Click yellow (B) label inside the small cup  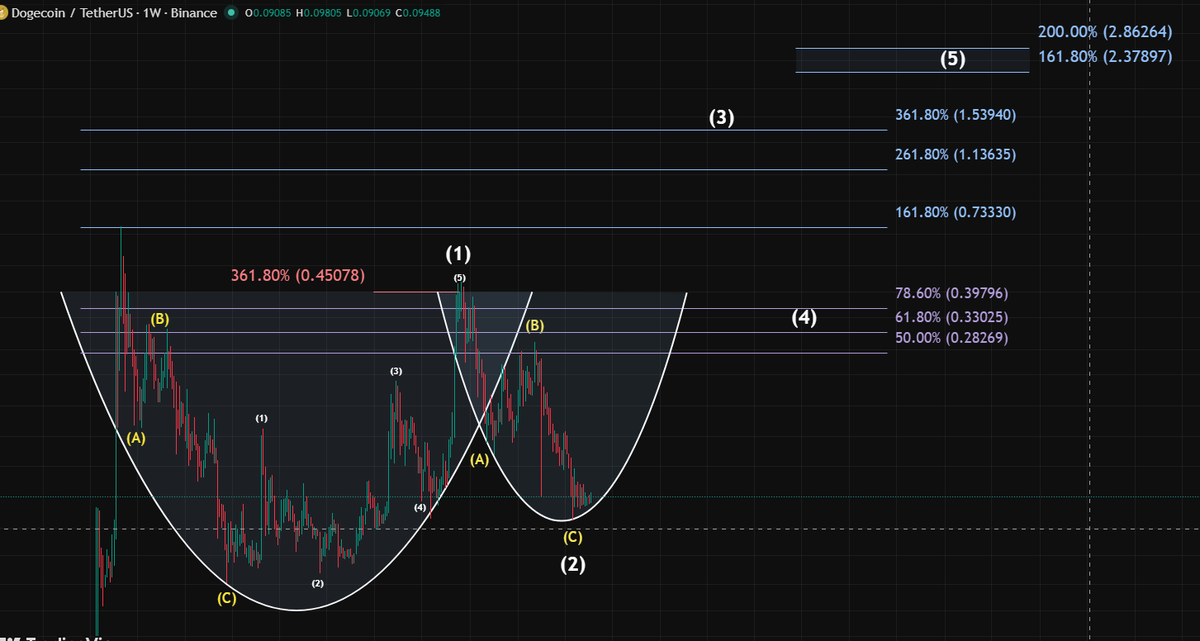tap(535, 326)
